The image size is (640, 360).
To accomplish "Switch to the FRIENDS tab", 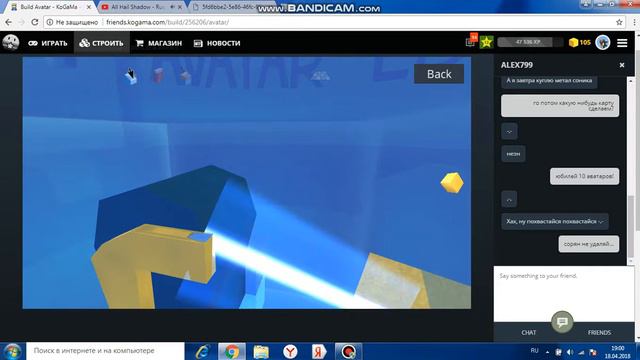I will tap(599, 333).
